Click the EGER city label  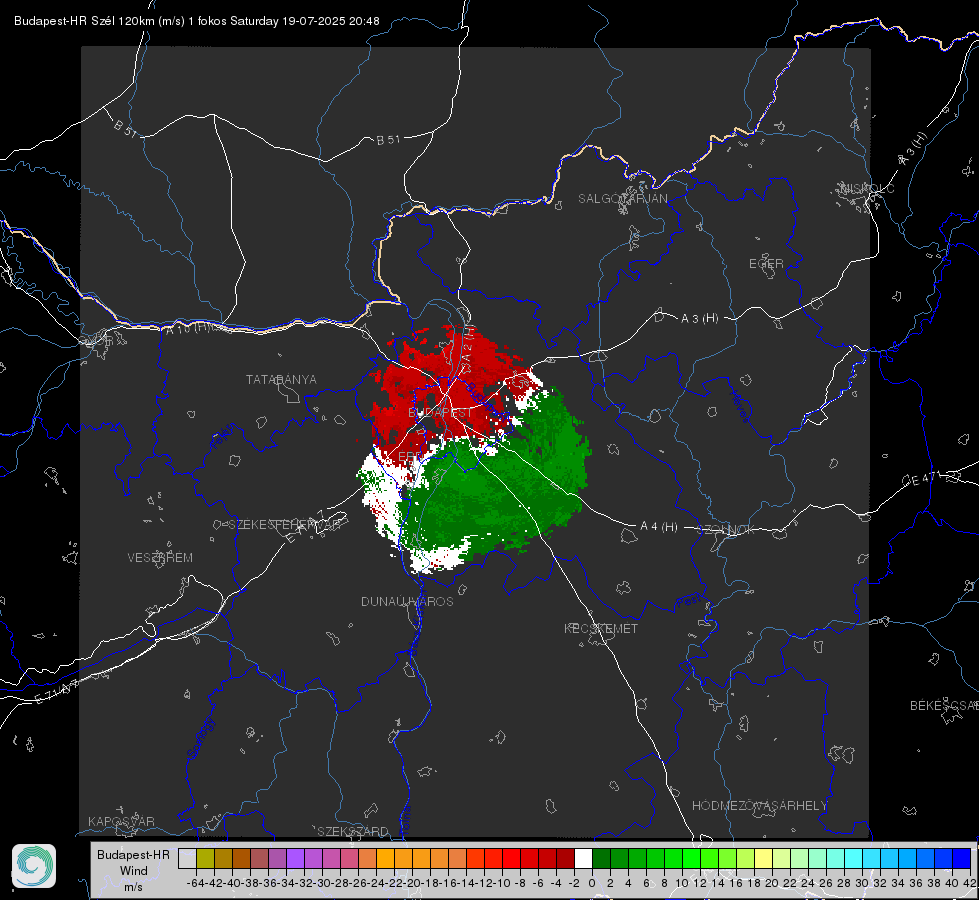point(766,264)
